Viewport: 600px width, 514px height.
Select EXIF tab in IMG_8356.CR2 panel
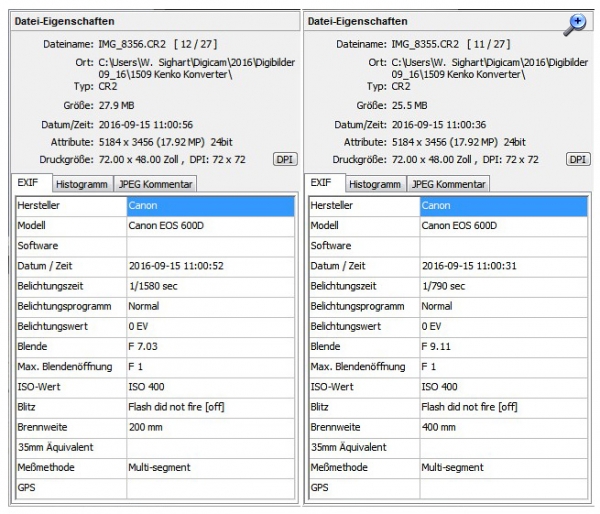click(x=31, y=183)
